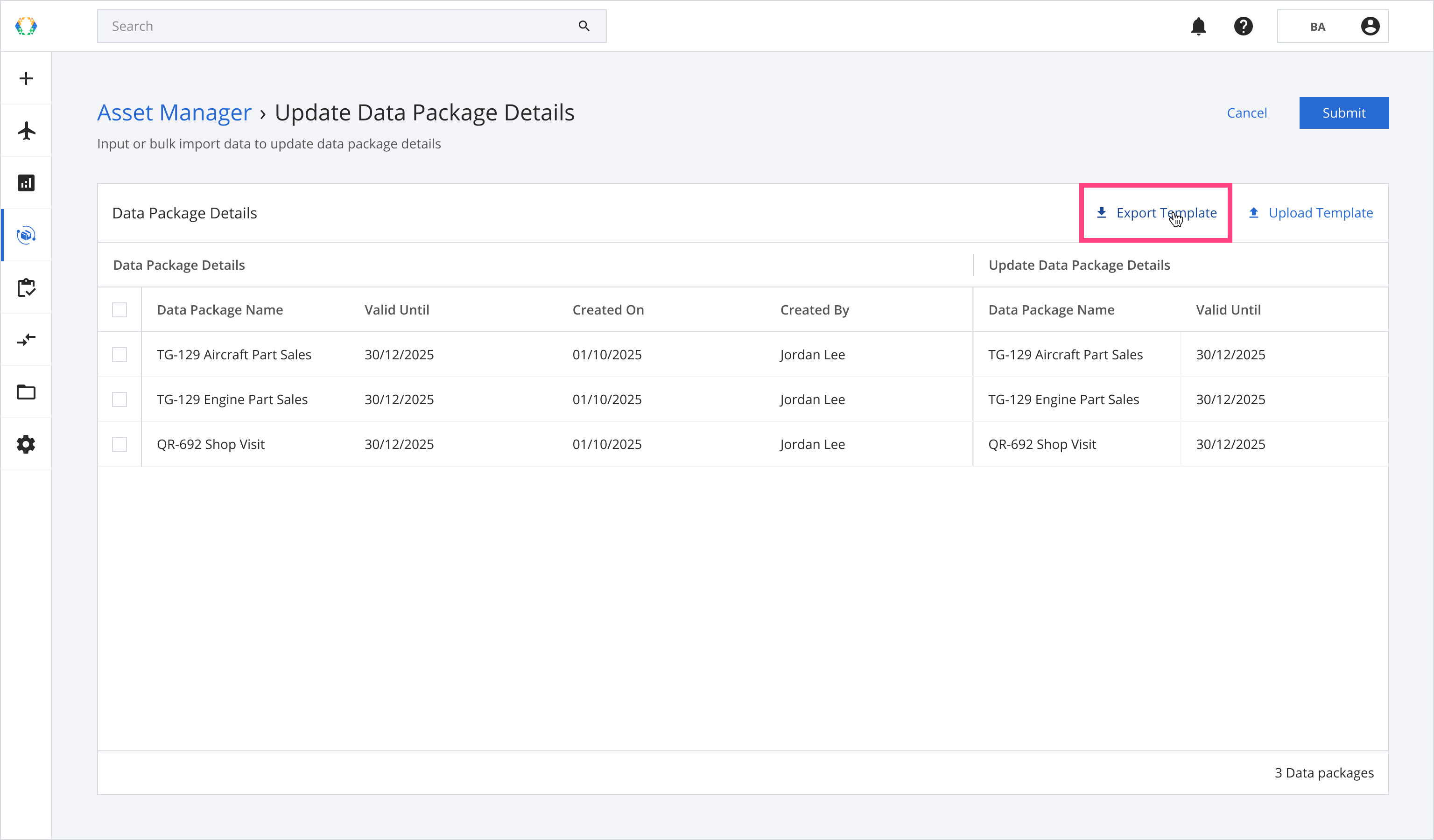
Task: Click the notifications bell icon
Action: (x=1198, y=26)
